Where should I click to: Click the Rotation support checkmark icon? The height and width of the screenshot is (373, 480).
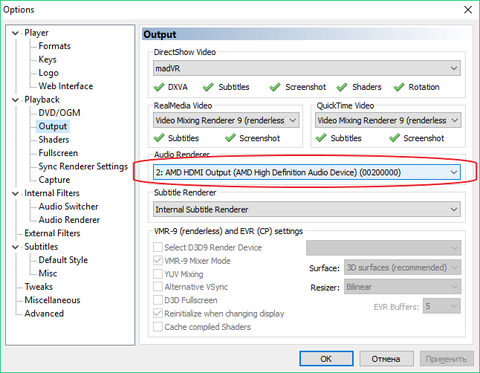(399, 87)
